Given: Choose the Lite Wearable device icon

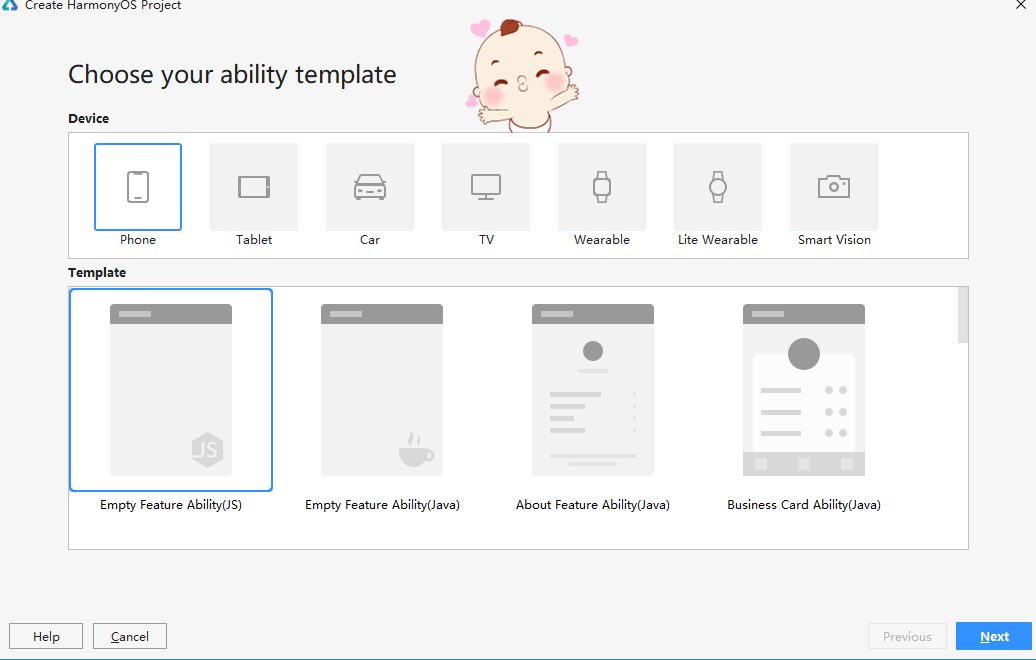Looking at the screenshot, I should 718,187.
